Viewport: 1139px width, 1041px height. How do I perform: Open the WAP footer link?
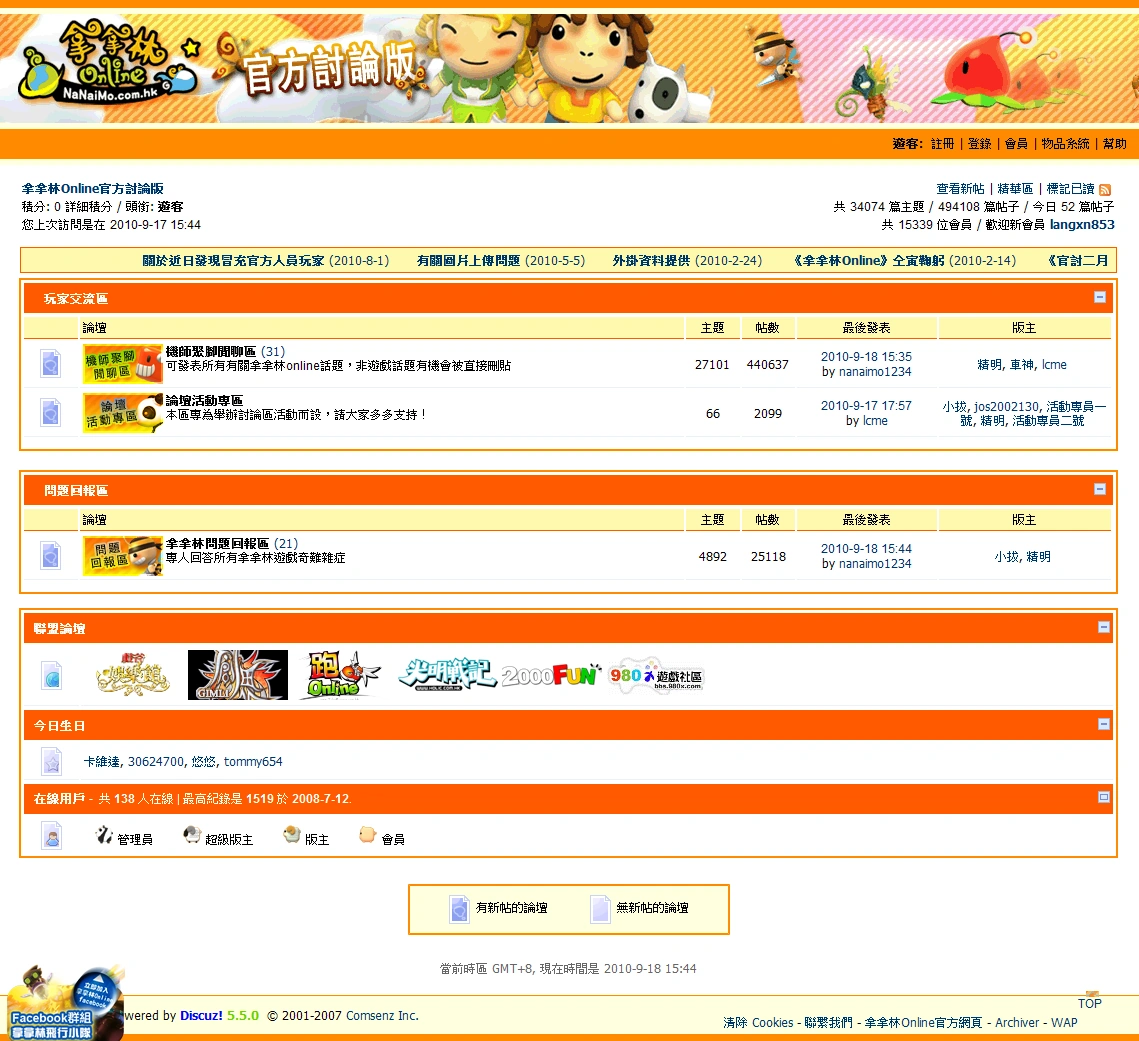click(x=1064, y=1022)
